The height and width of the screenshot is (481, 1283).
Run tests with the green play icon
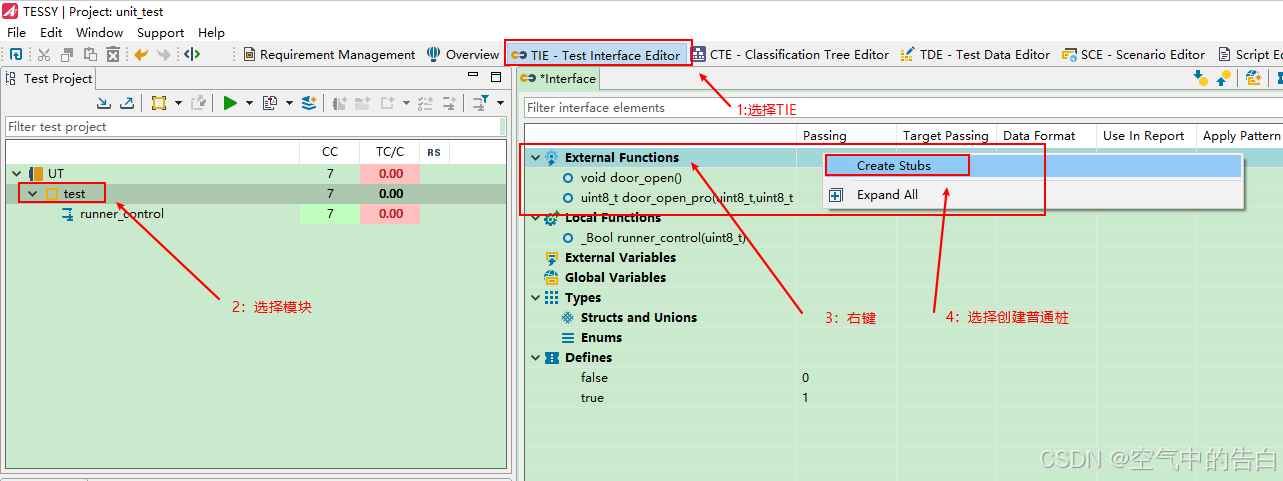pos(230,102)
